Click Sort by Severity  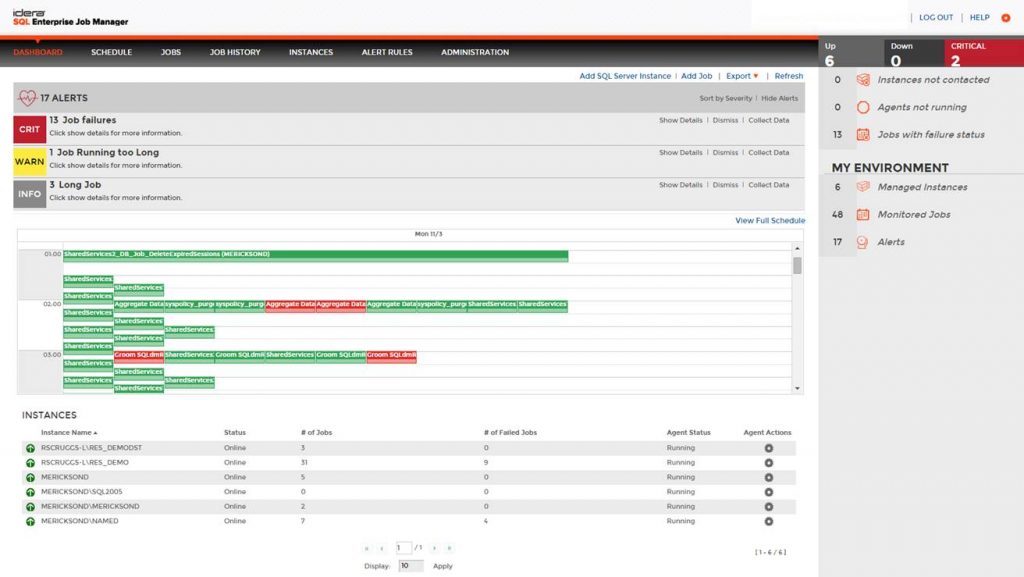click(726, 99)
